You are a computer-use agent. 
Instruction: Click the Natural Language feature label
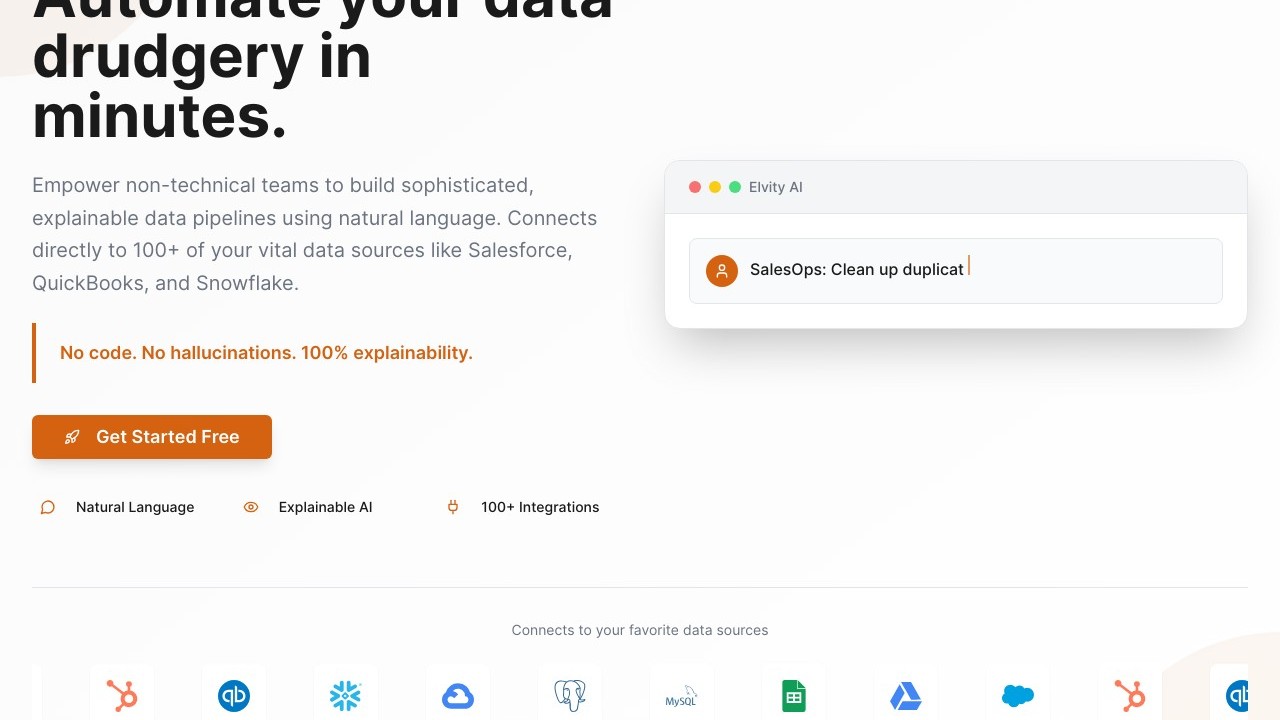pyautogui.click(x=135, y=507)
